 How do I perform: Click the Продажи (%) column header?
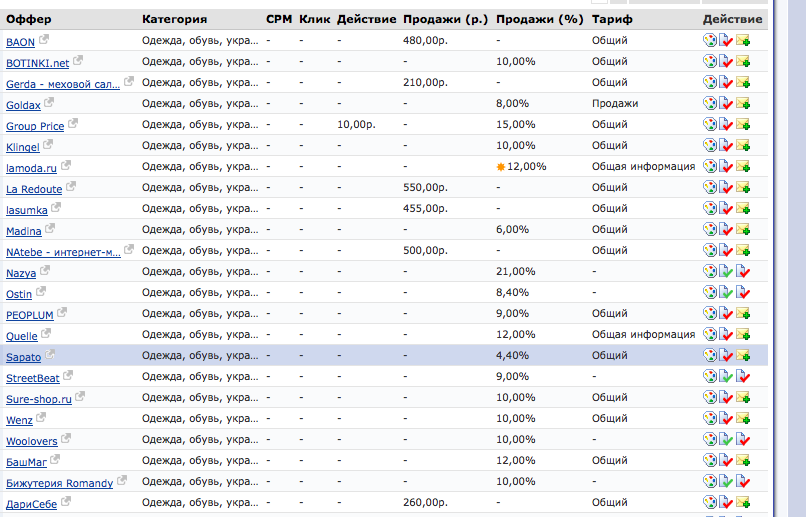tap(540, 19)
